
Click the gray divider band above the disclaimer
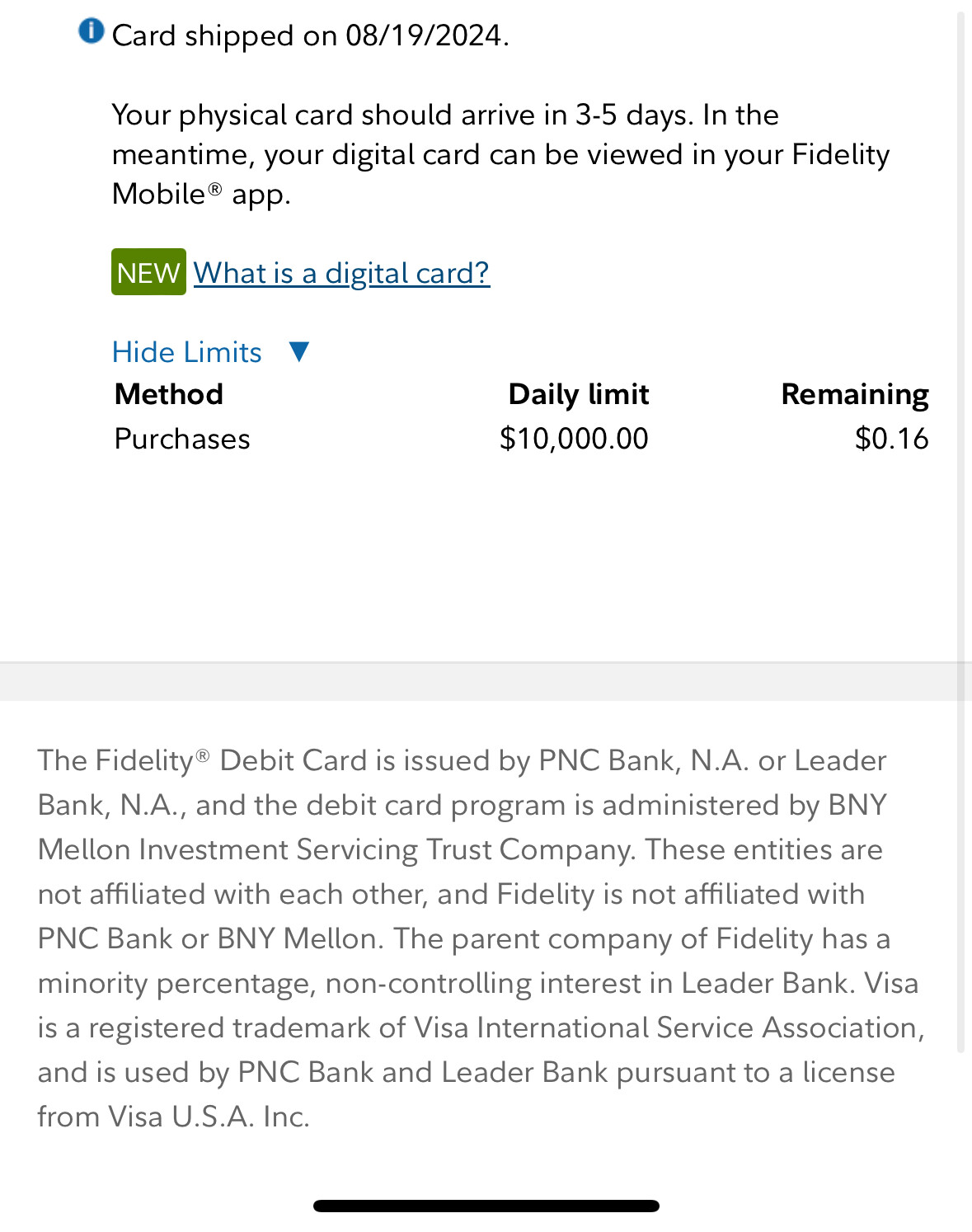click(x=486, y=682)
